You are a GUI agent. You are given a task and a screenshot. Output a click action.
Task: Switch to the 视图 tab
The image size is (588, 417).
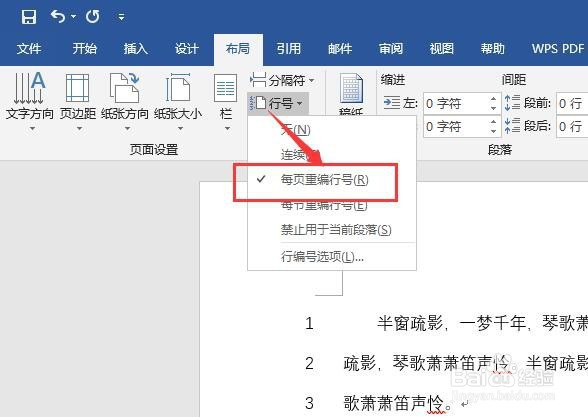442,48
